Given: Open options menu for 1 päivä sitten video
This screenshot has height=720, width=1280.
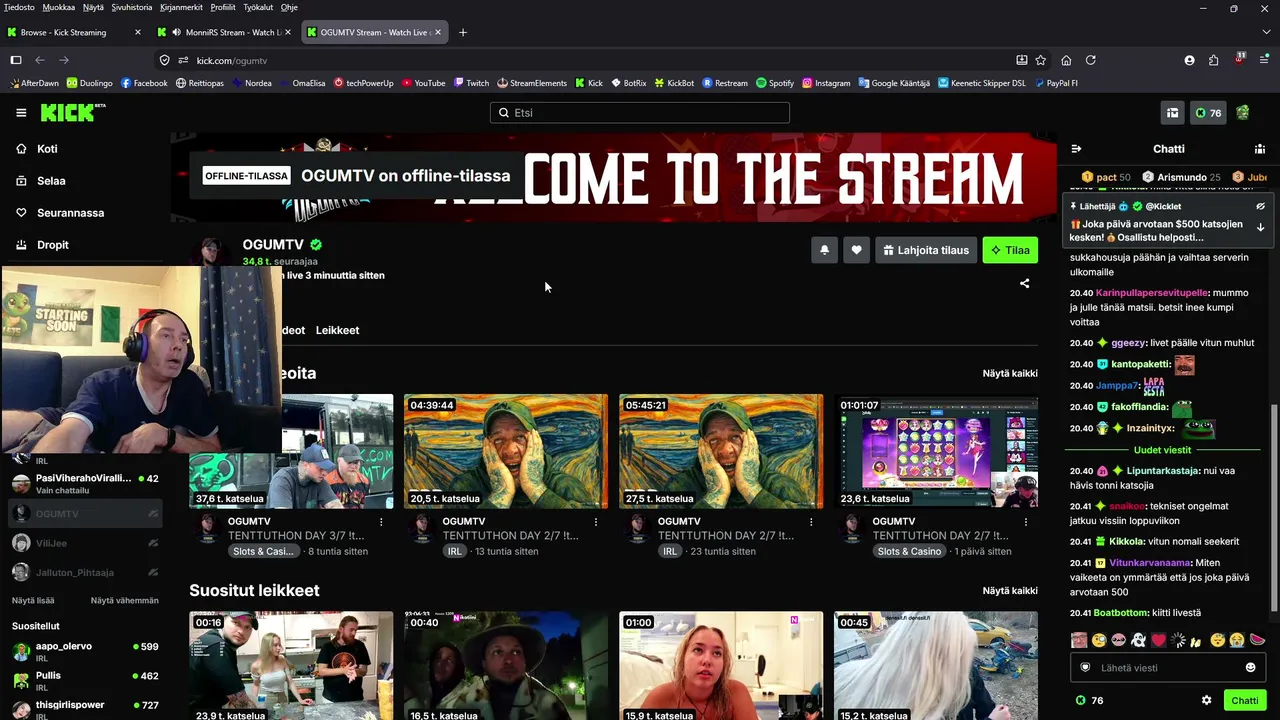Looking at the screenshot, I should [1026, 521].
